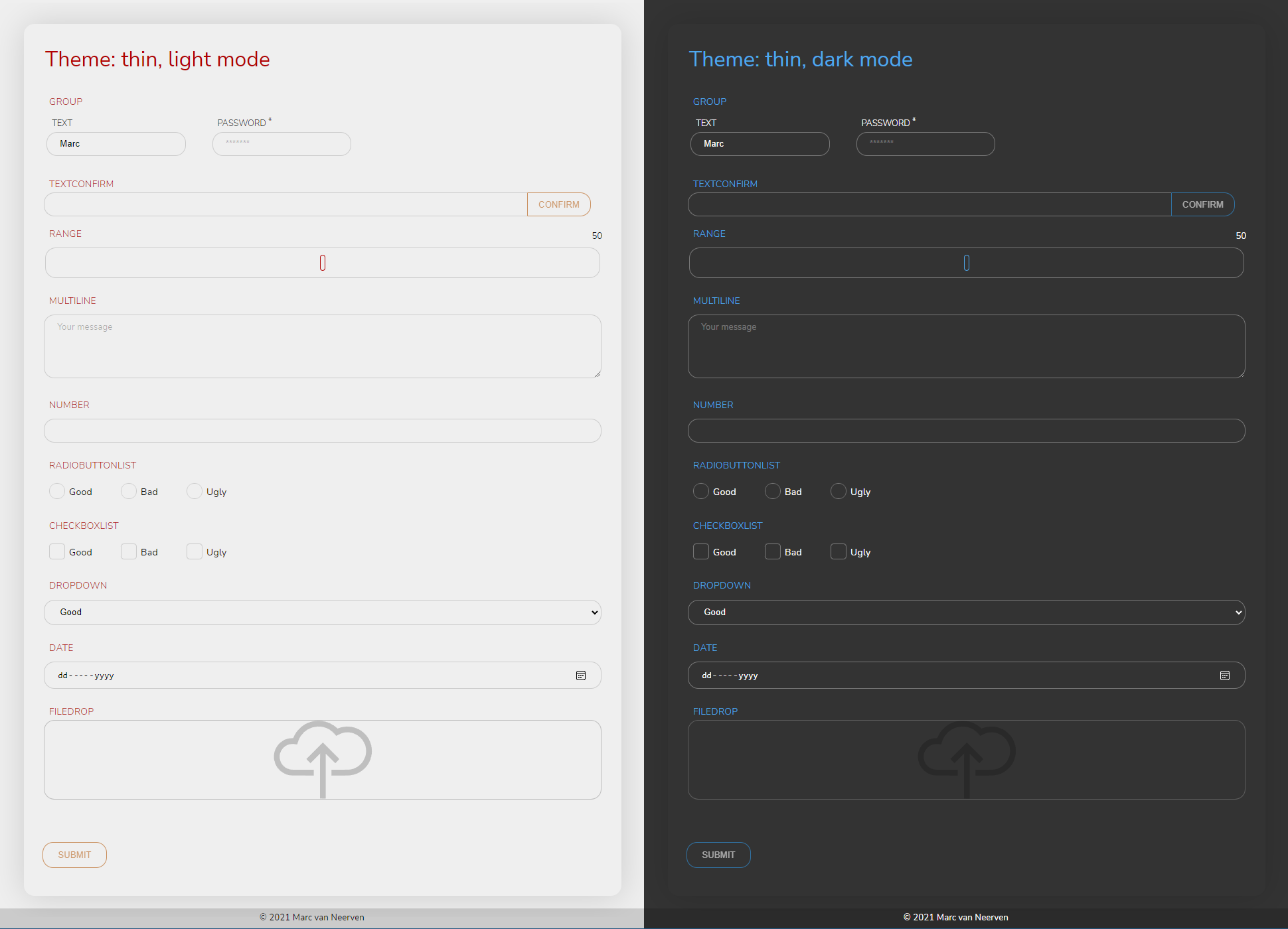The width and height of the screenshot is (1288, 929).
Task: Click the GROUP label in dark mode
Action: [x=710, y=102]
